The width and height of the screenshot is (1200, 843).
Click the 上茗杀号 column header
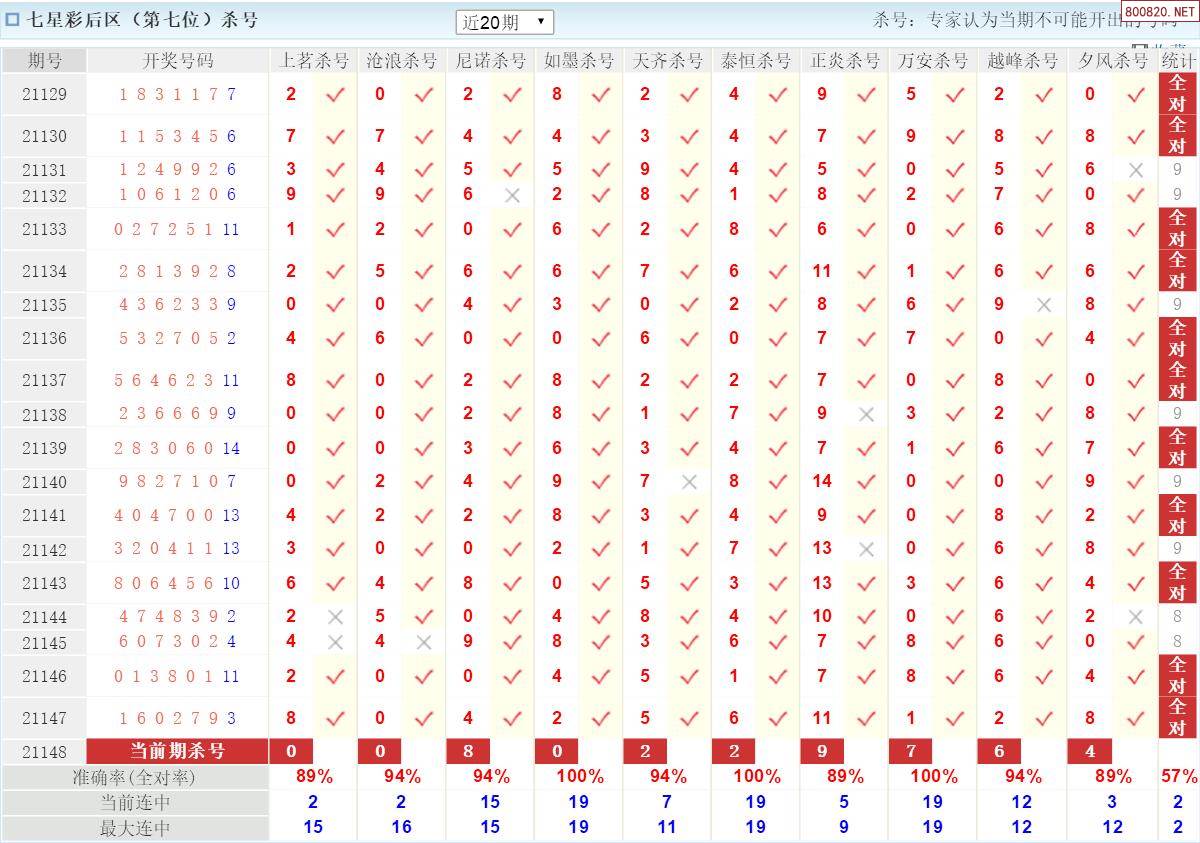point(313,61)
